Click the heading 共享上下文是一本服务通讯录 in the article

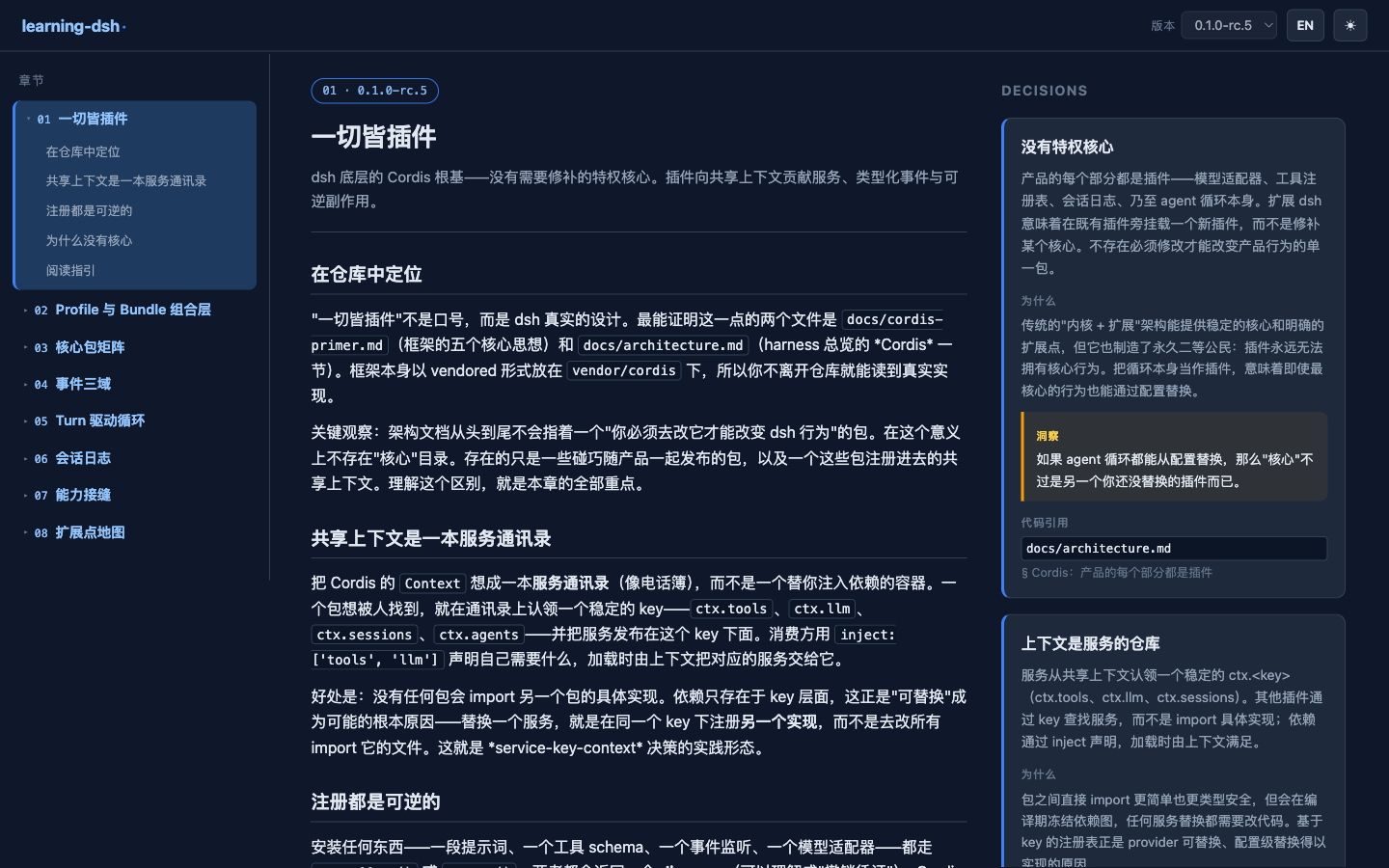[x=431, y=538]
